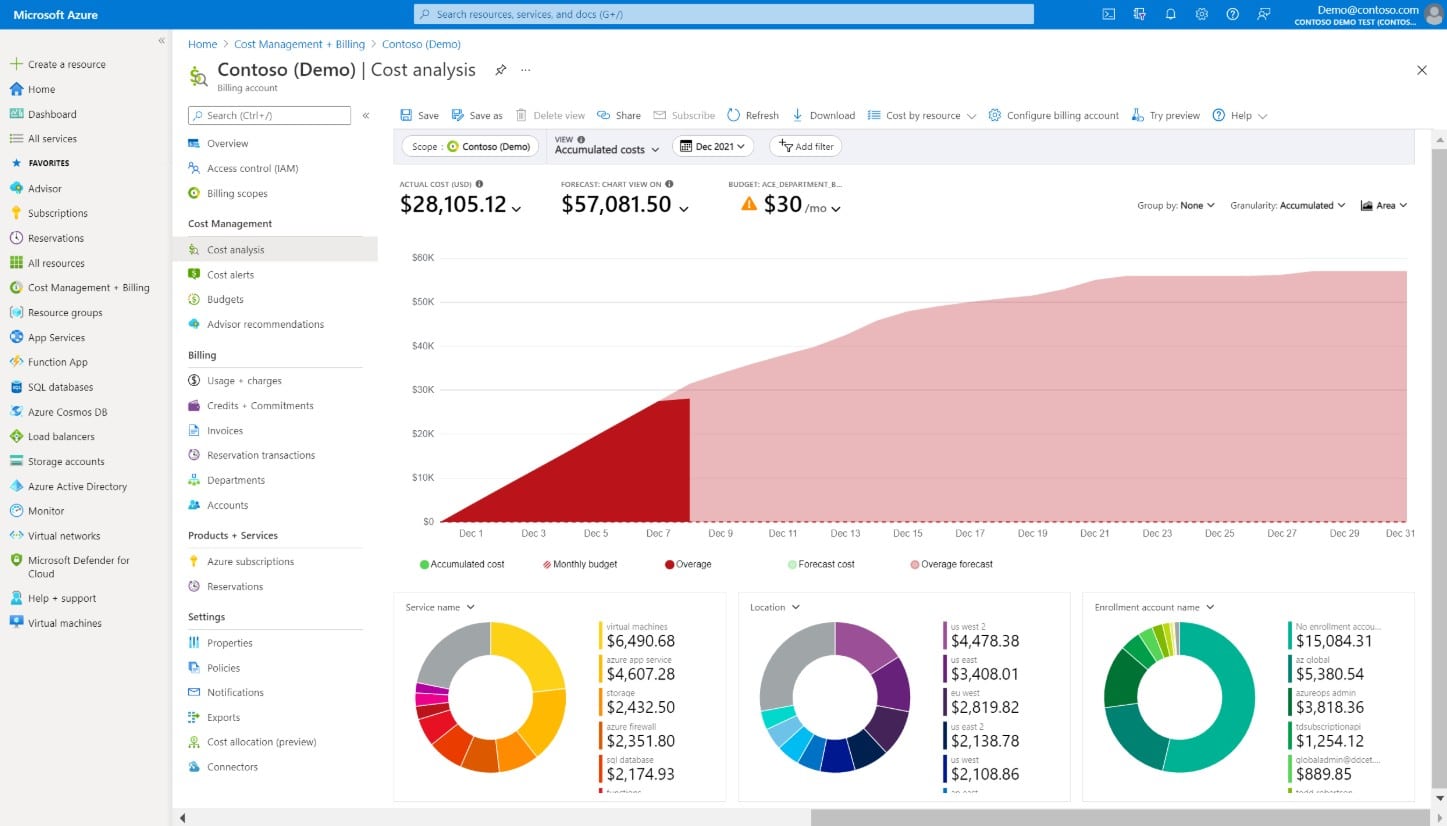This screenshot has width=1447, height=826.
Task: Pin the Cost analysis view
Action: point(501,70)
